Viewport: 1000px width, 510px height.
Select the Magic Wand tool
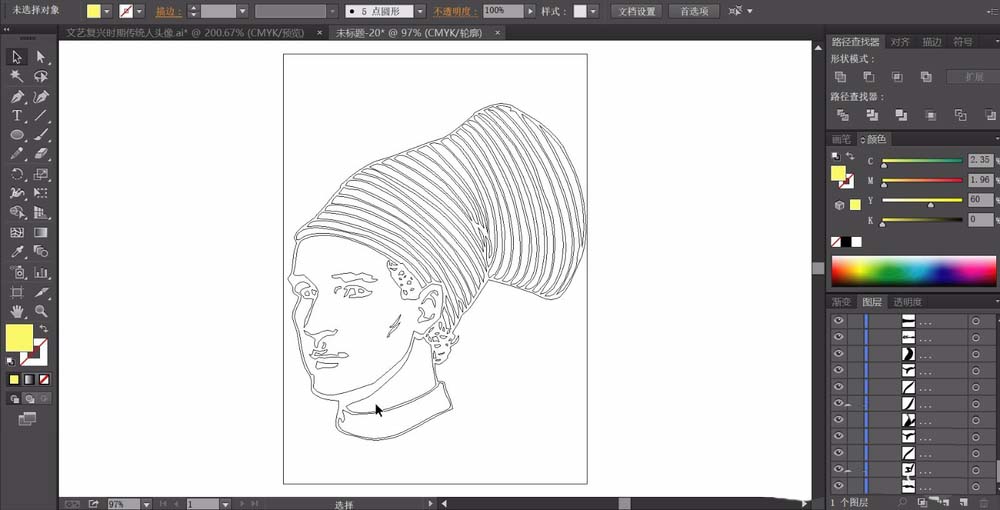17,76
